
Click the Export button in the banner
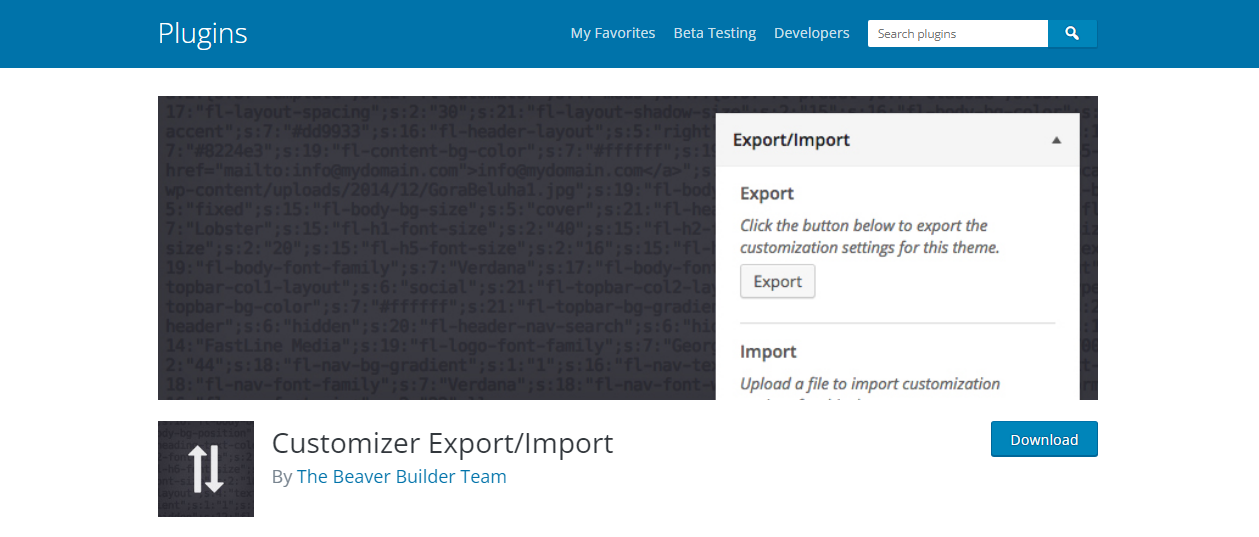coord(778,281)
